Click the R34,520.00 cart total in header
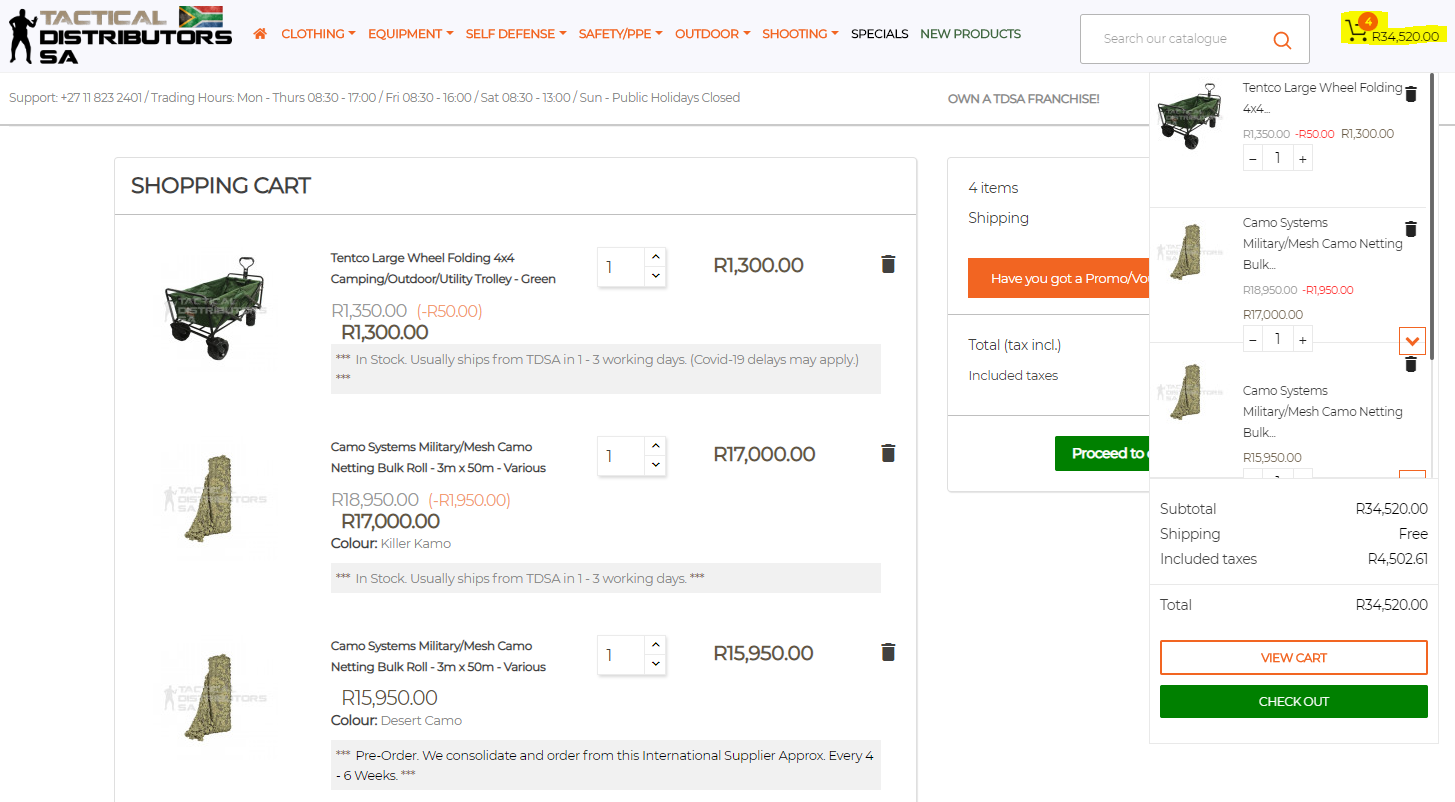 coord(1405,37)
